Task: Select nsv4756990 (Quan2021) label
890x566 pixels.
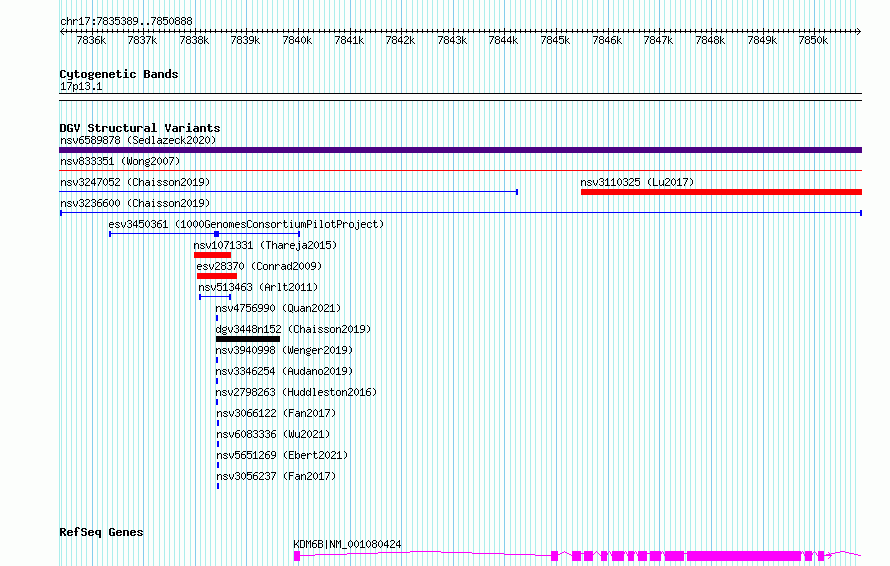Action: (278, 308)
